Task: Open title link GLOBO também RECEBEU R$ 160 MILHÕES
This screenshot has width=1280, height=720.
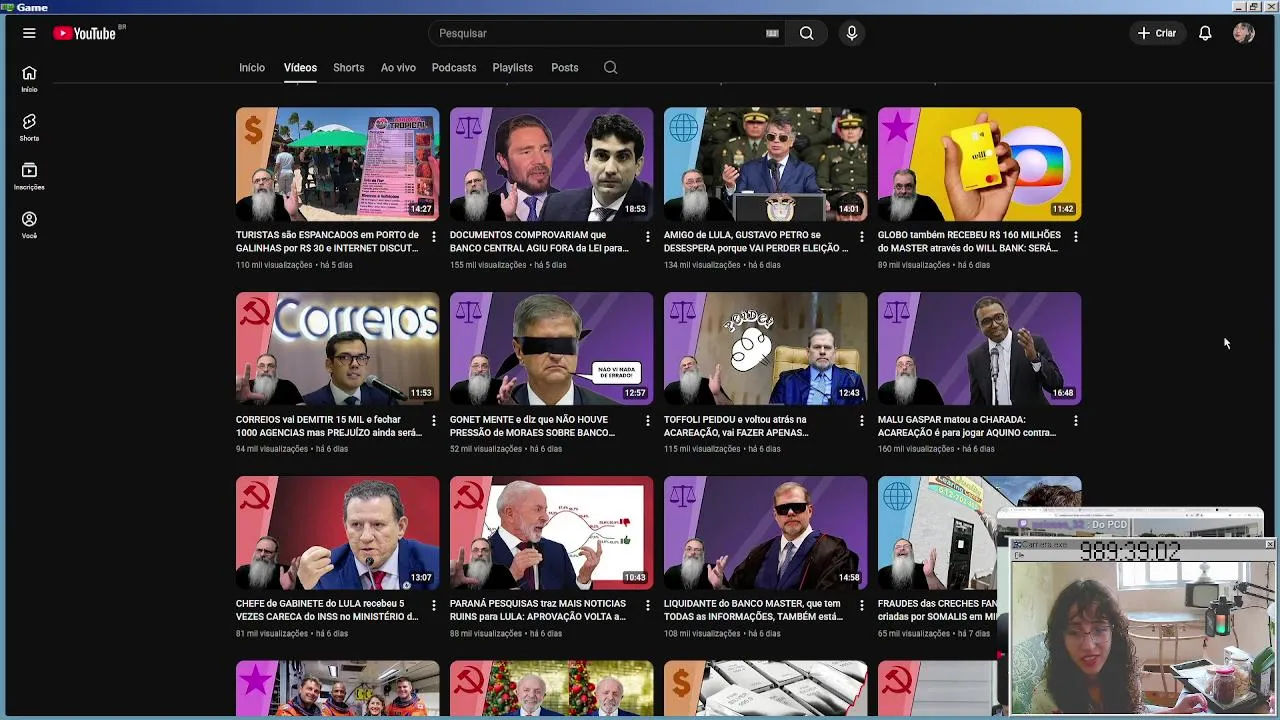Action: [x=969, y=241]
